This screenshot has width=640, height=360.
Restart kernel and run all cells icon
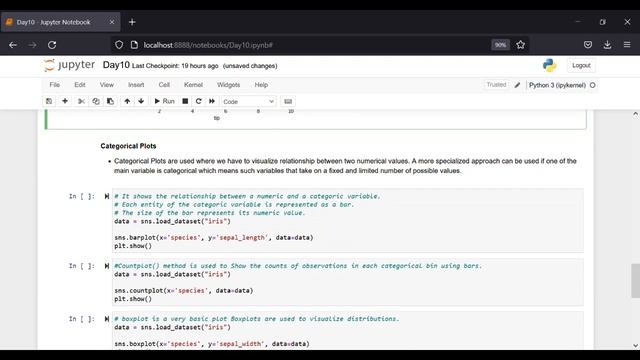point(212,101)
